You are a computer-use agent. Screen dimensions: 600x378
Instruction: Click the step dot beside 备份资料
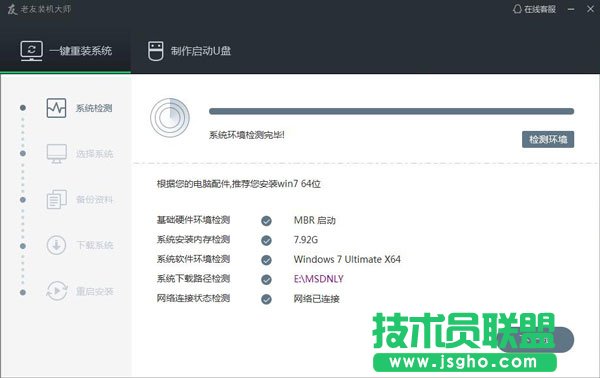tap(23, 200)
